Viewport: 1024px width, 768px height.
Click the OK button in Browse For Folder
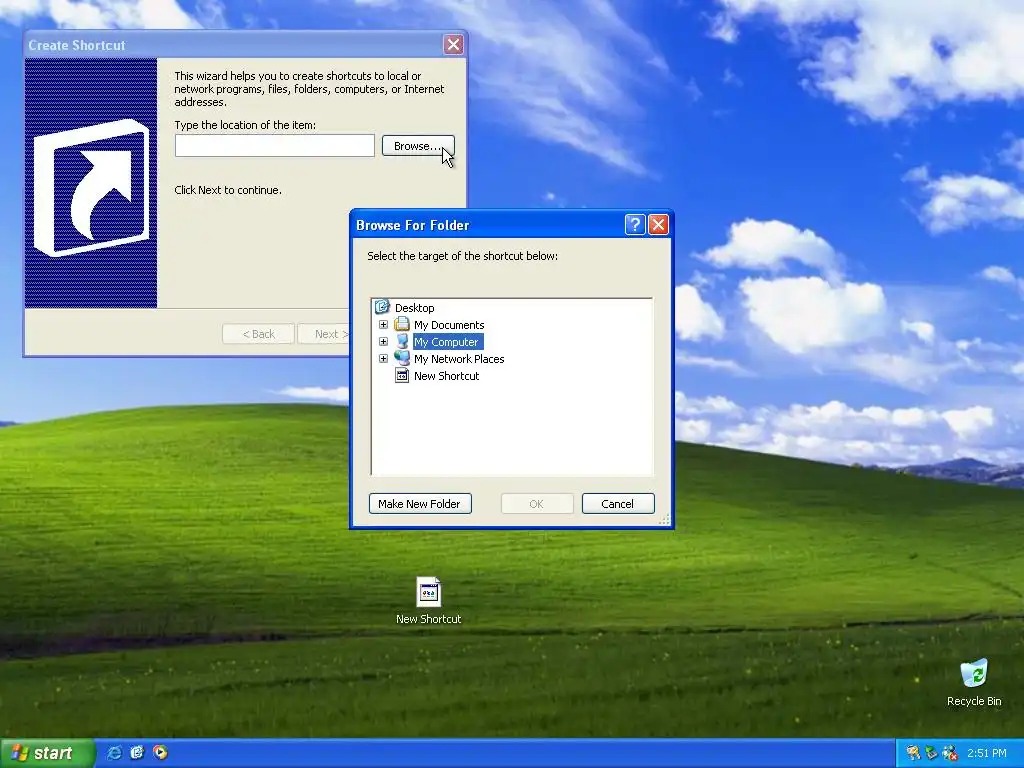tap(537, 504)
